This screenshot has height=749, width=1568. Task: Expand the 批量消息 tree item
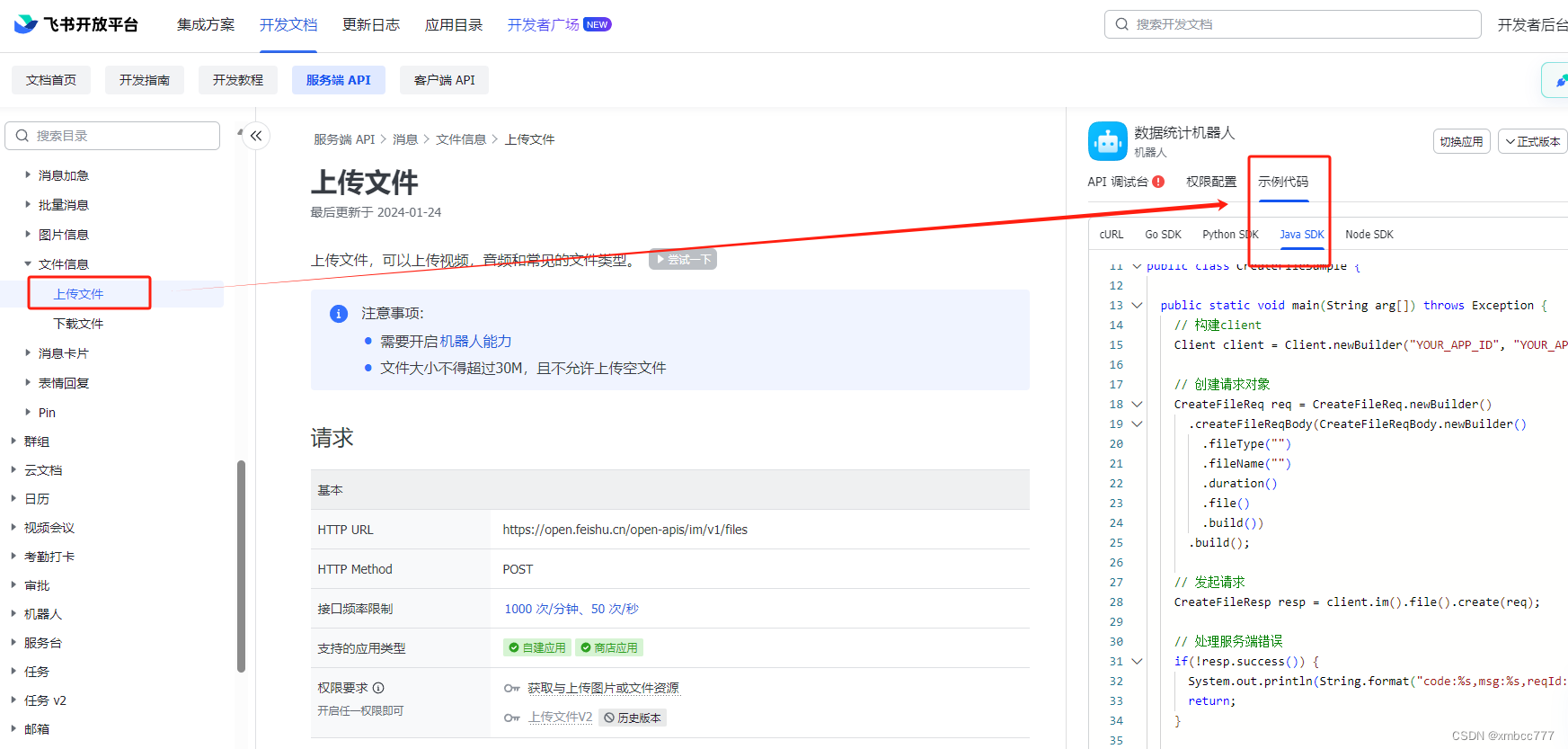click(28, 205)
